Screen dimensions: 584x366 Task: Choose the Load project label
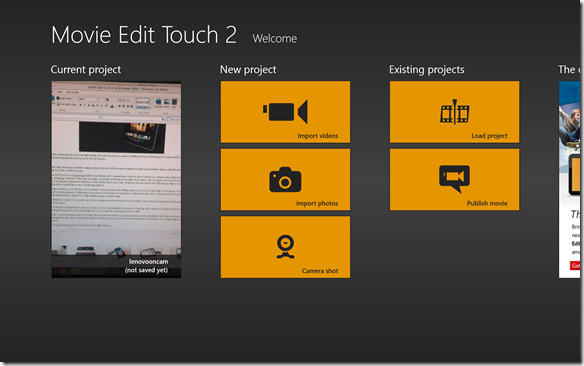489,136
